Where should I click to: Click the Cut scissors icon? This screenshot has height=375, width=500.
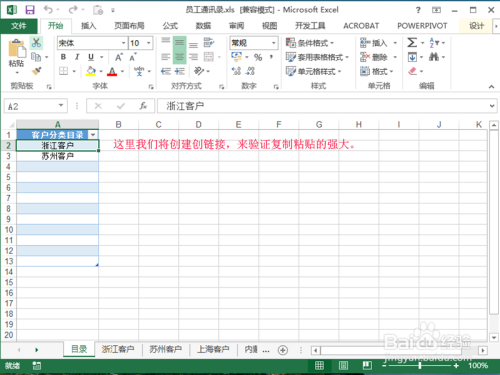coord(36,42)
